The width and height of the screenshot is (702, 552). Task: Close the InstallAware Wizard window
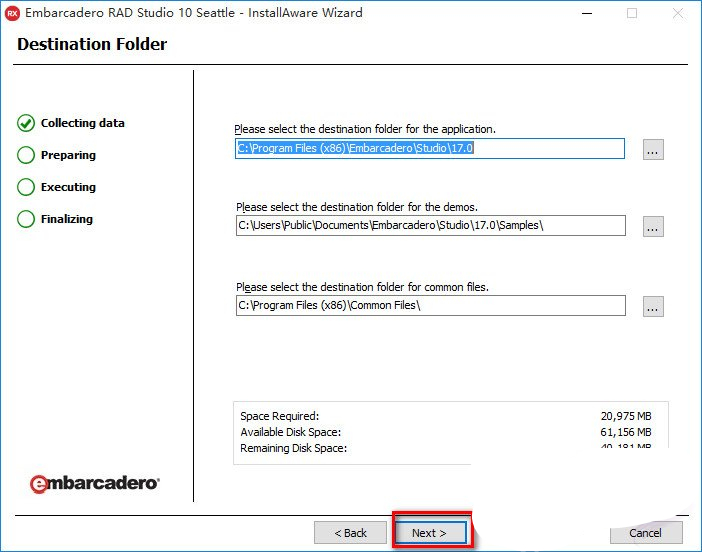[678, 13]
